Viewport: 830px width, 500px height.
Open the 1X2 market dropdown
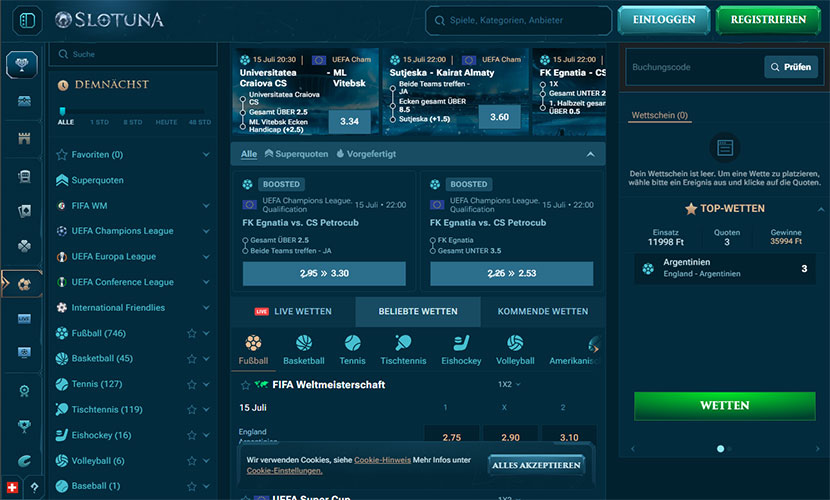point(509,384)
